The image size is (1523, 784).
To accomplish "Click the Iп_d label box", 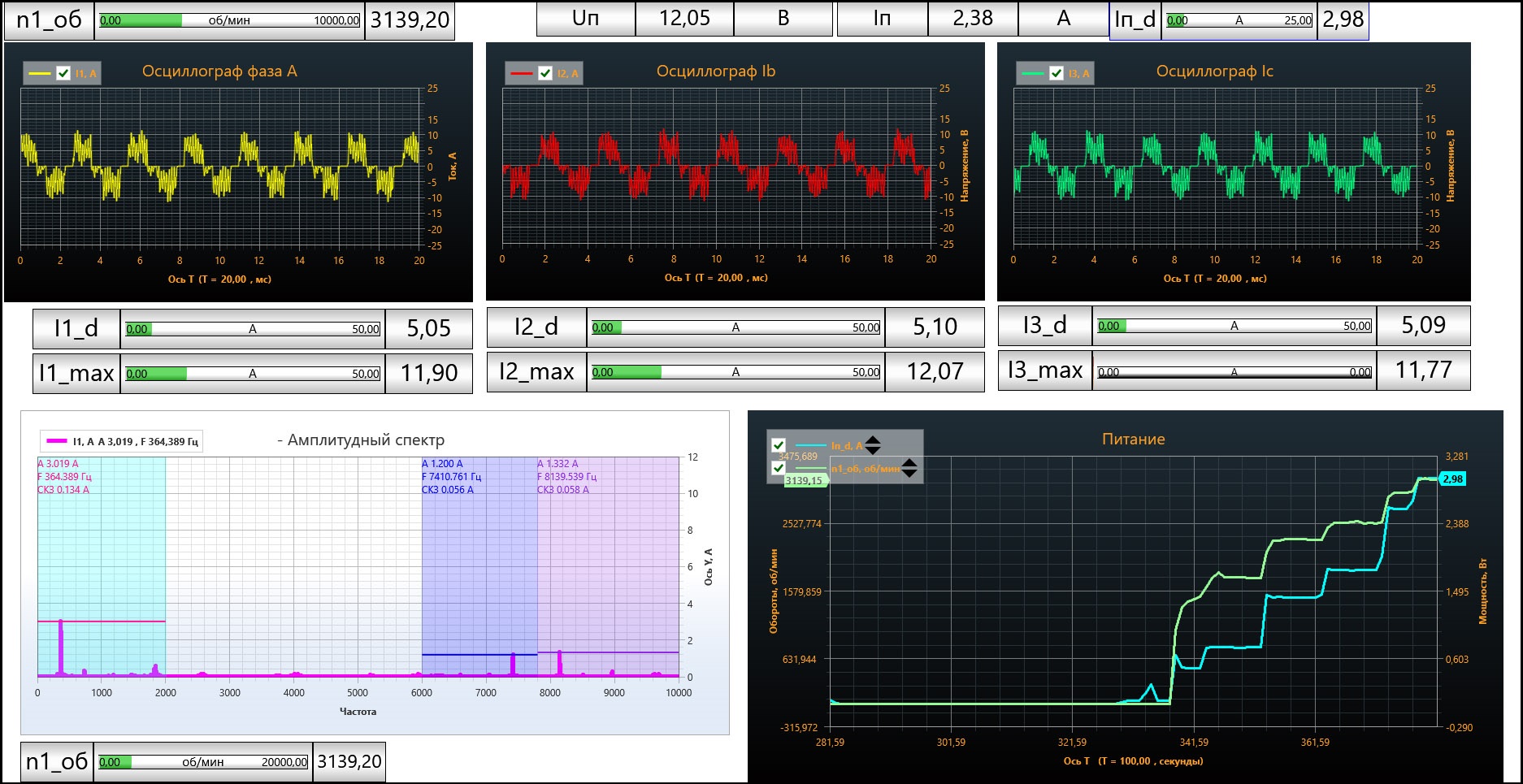I will 1135,19.
